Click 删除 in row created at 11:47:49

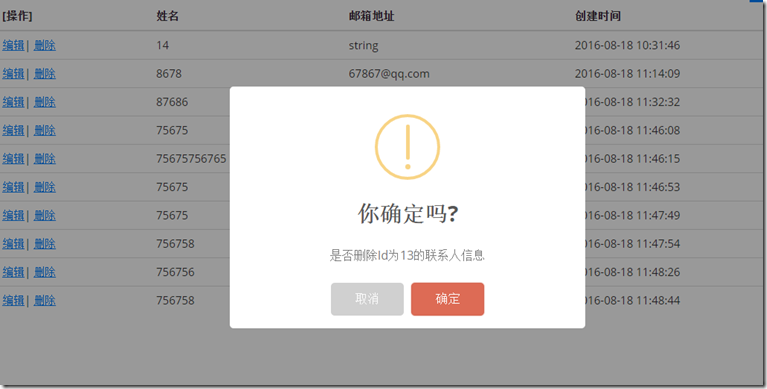(45, 216)
